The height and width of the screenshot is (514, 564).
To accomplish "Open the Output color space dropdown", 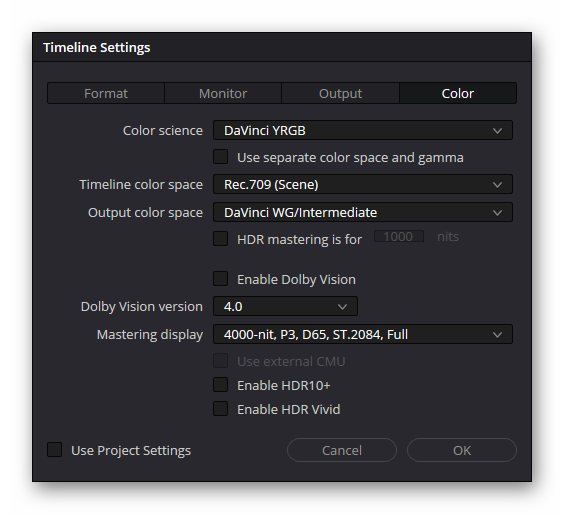I will click(x=363, y=212).
